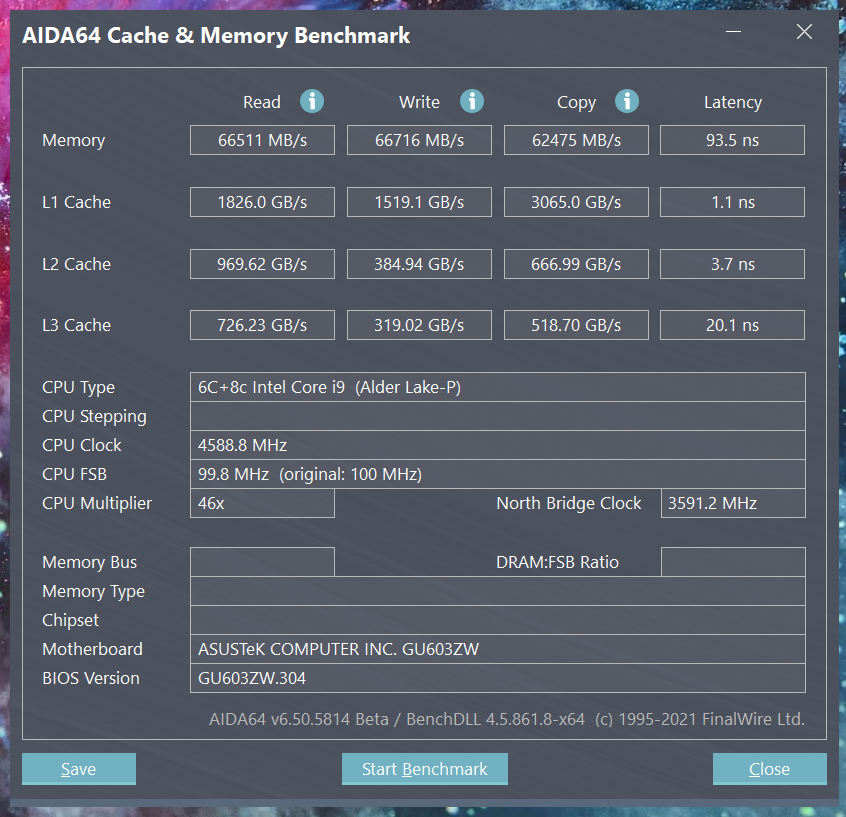
Task: Click the BIOS Version field
Action: tap(497, 678)
